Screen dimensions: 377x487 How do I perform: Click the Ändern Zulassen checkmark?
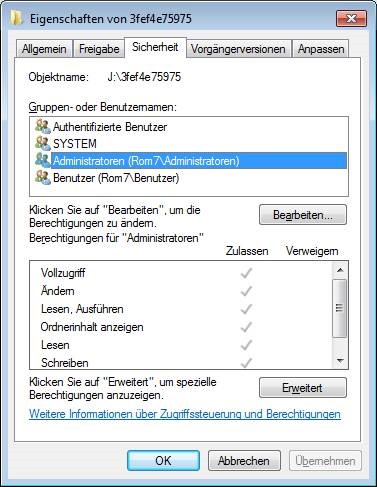point(246,291)
